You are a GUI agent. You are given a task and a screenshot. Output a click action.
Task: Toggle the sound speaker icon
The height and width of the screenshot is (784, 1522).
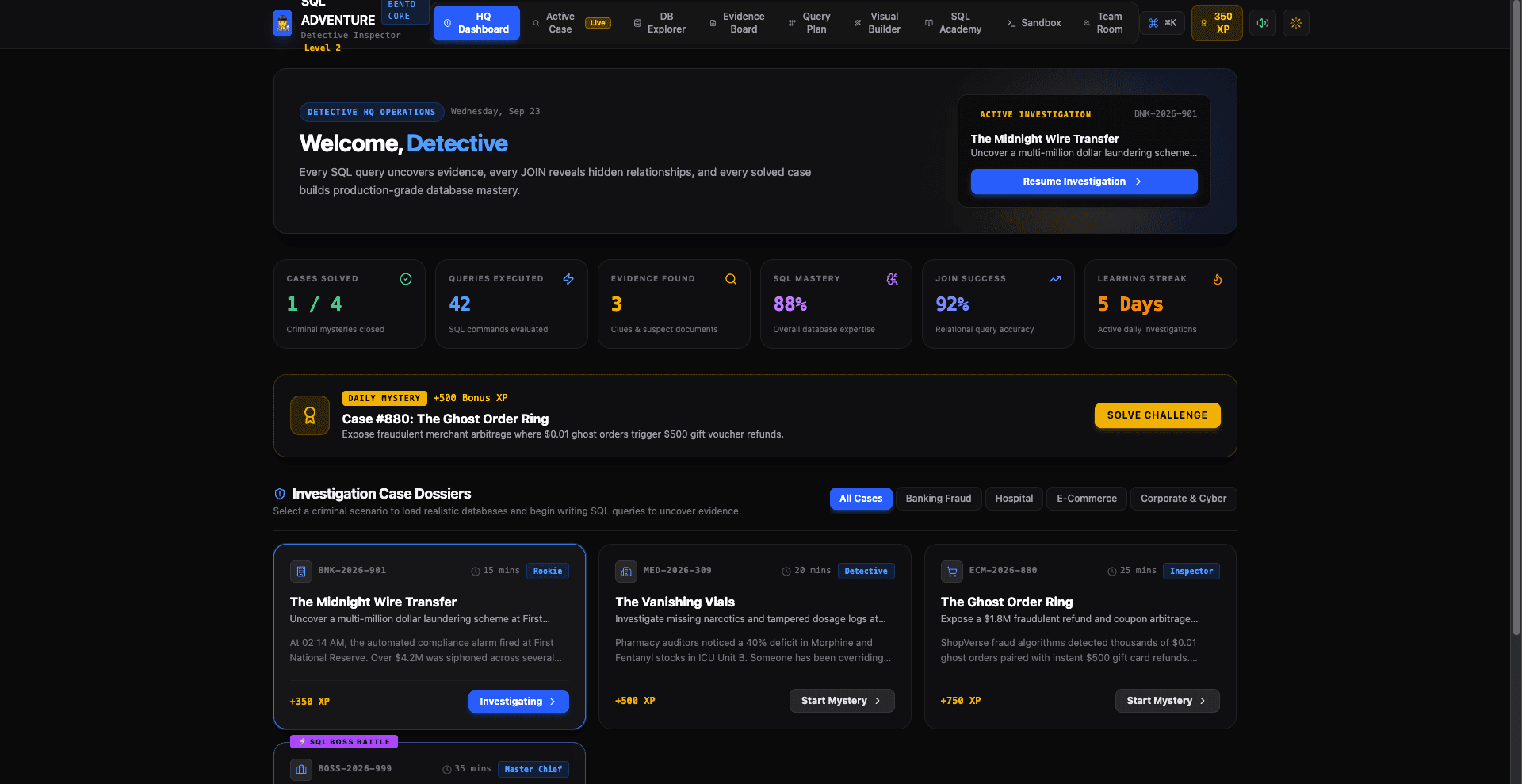pos(1263,23)
